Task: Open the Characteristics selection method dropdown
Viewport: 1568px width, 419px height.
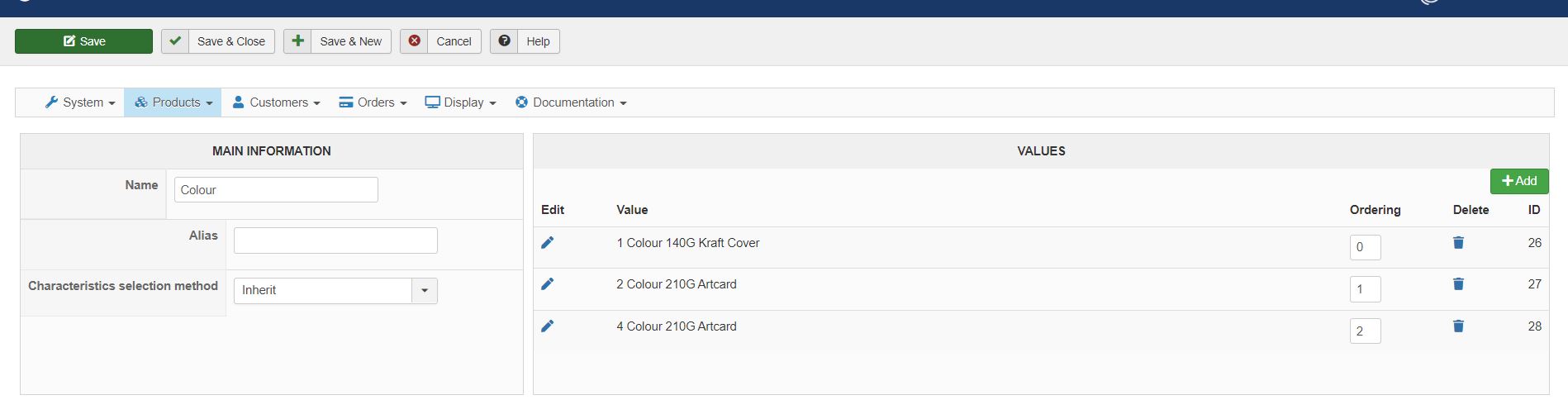Action: (424, 291)
